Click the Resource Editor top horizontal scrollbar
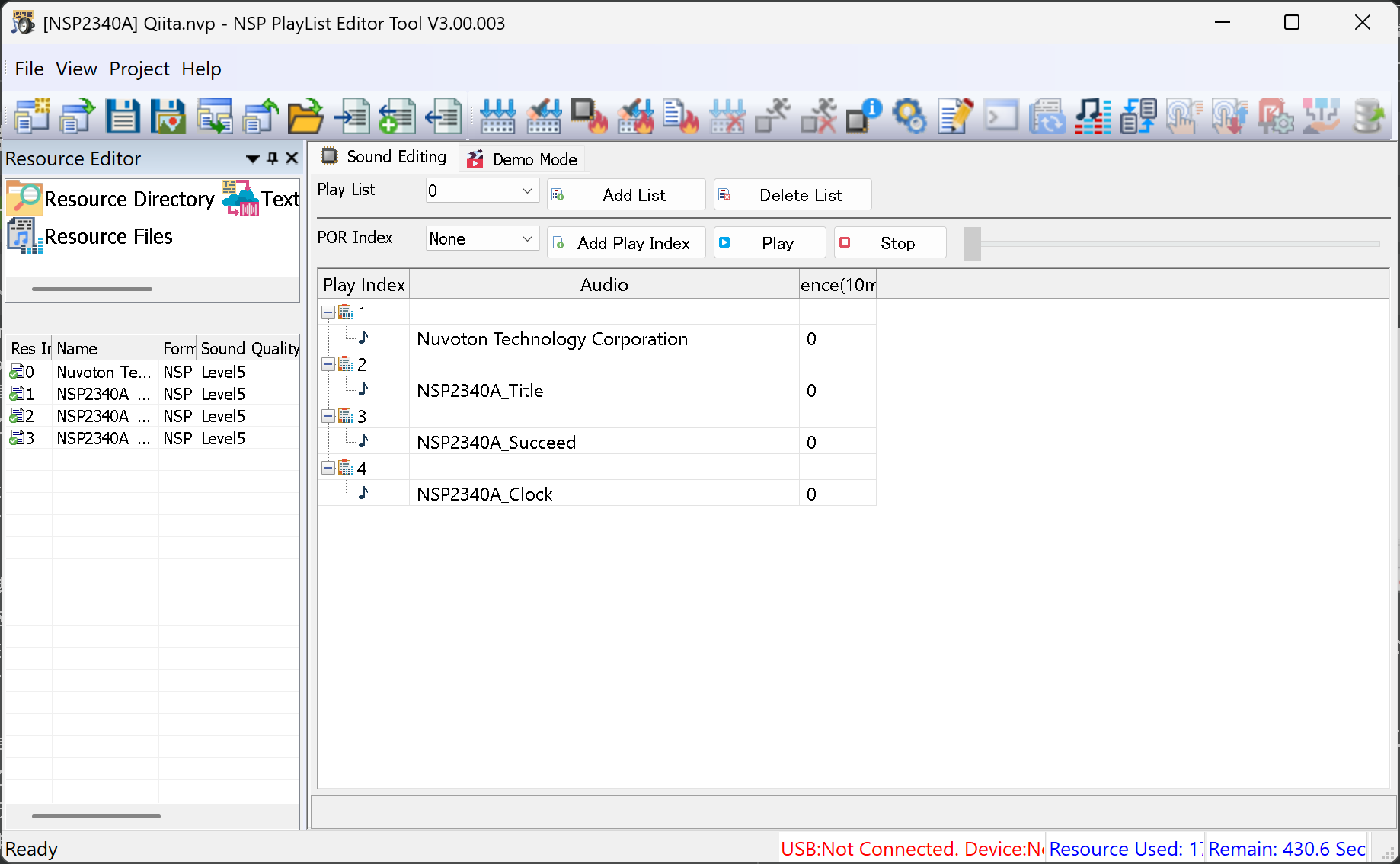 [x=92, y=290]
